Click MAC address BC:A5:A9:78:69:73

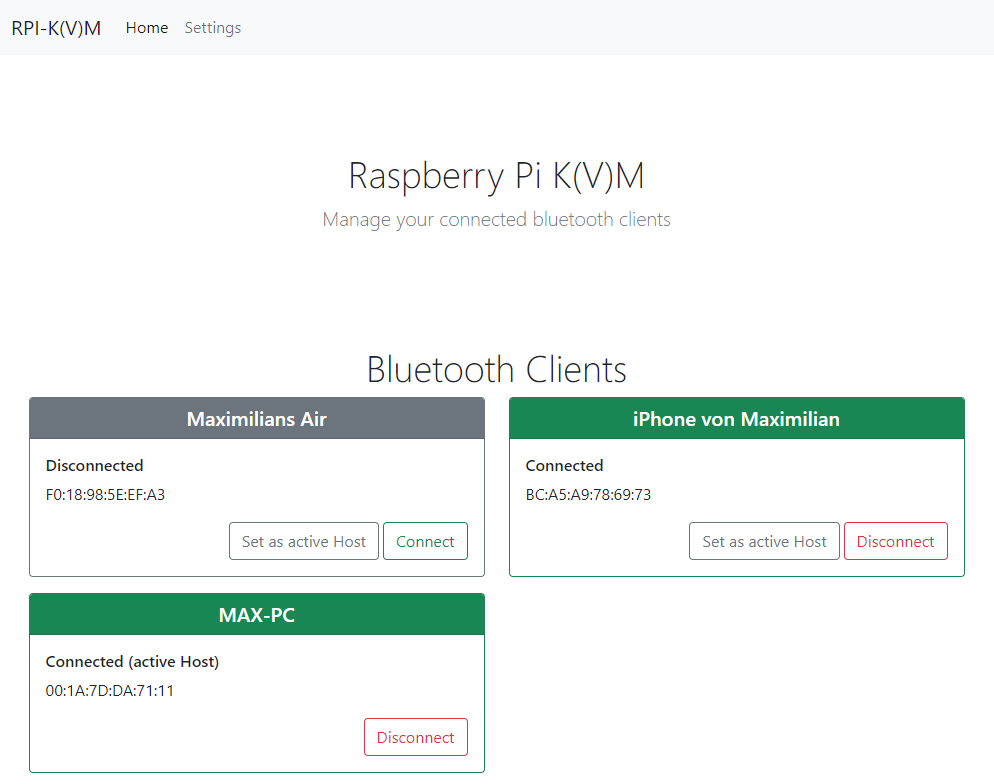(588, 495)
